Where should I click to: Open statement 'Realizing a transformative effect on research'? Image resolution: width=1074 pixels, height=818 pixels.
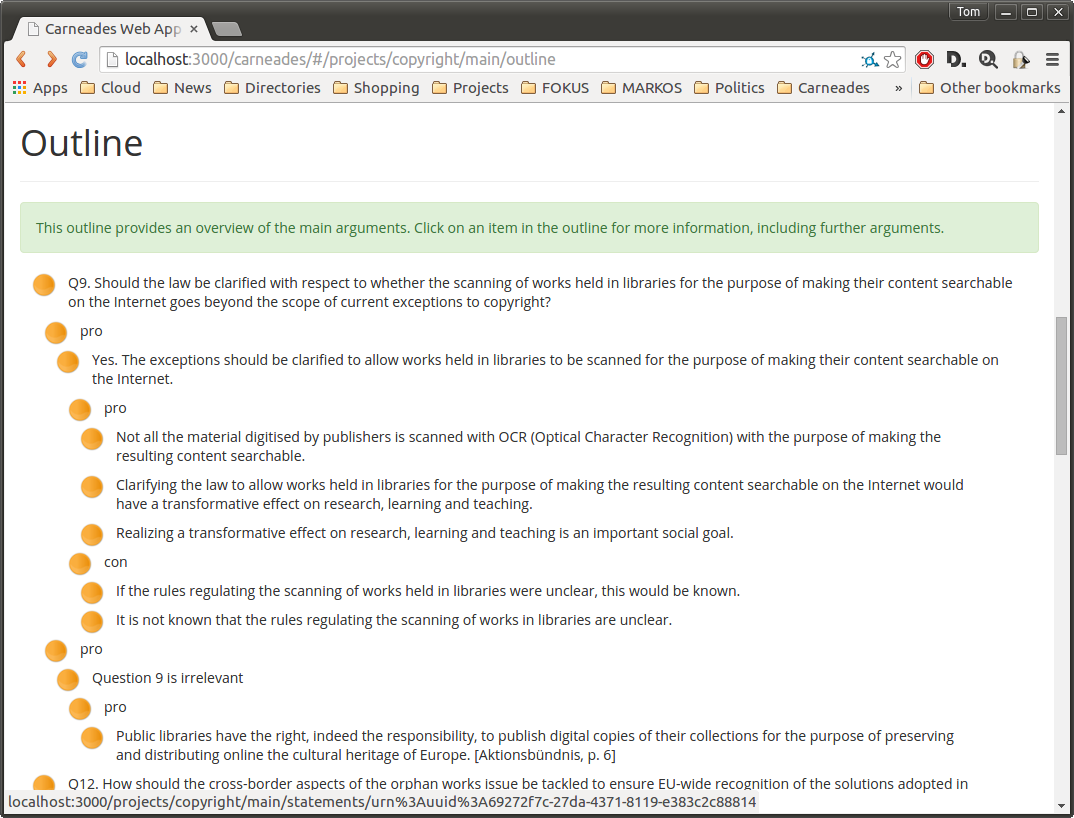pos(425,533)
